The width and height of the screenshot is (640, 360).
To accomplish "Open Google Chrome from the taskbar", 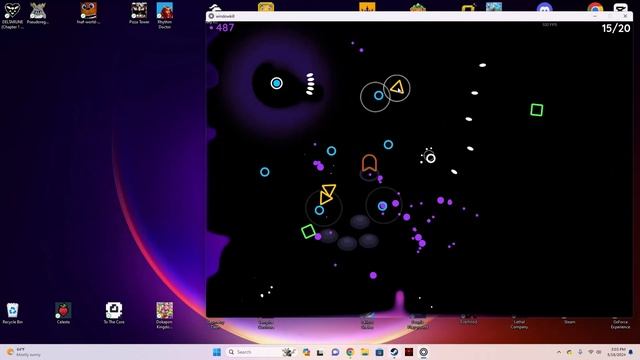I will (350, 352).
